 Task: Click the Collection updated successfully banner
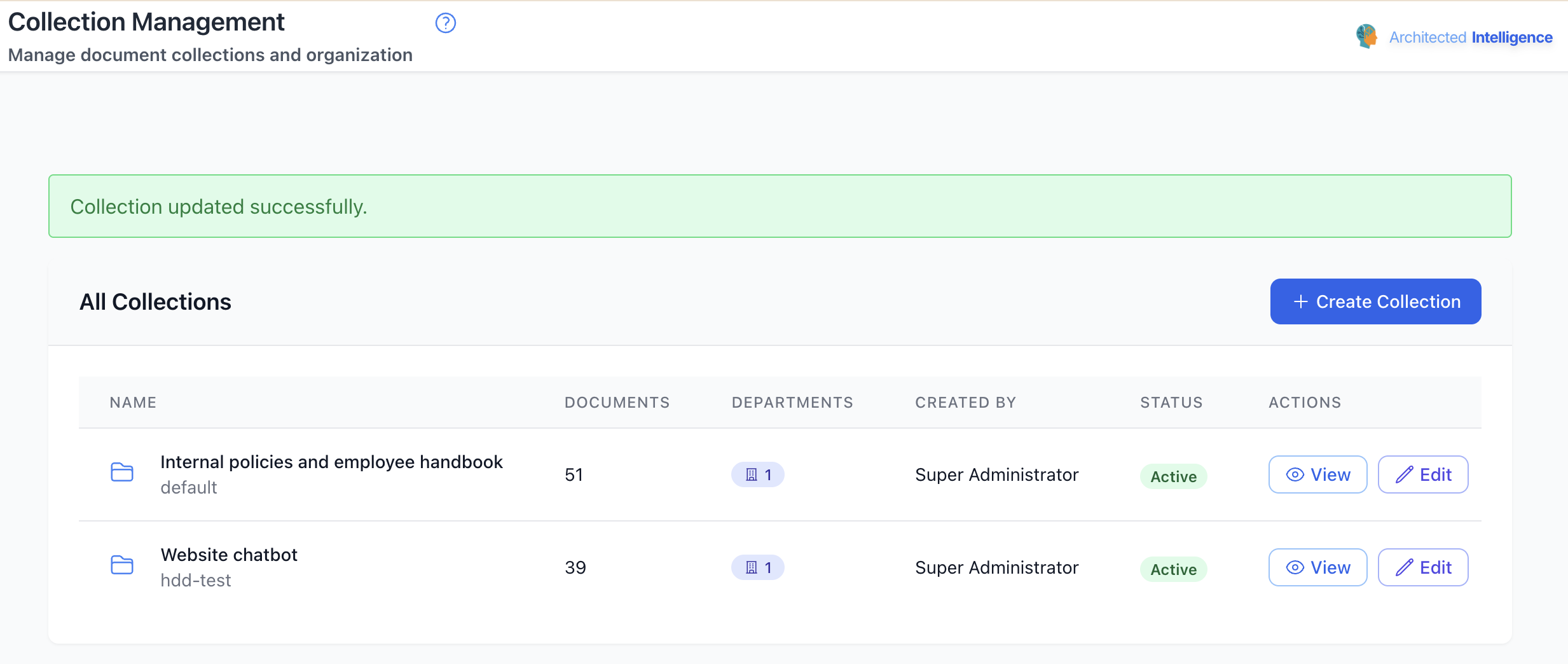780,206
